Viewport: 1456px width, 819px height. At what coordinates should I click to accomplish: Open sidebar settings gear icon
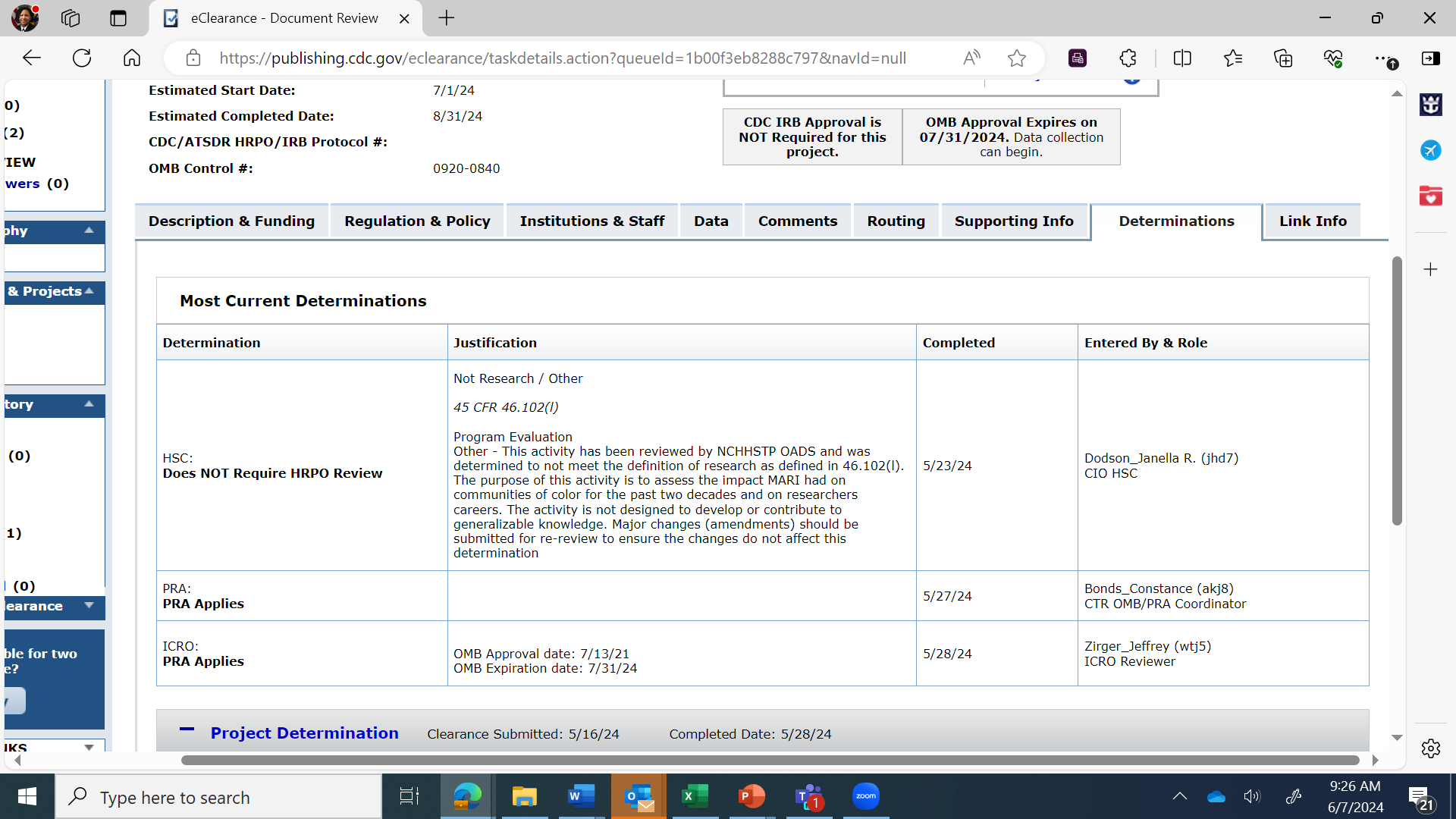(1431, 748)
